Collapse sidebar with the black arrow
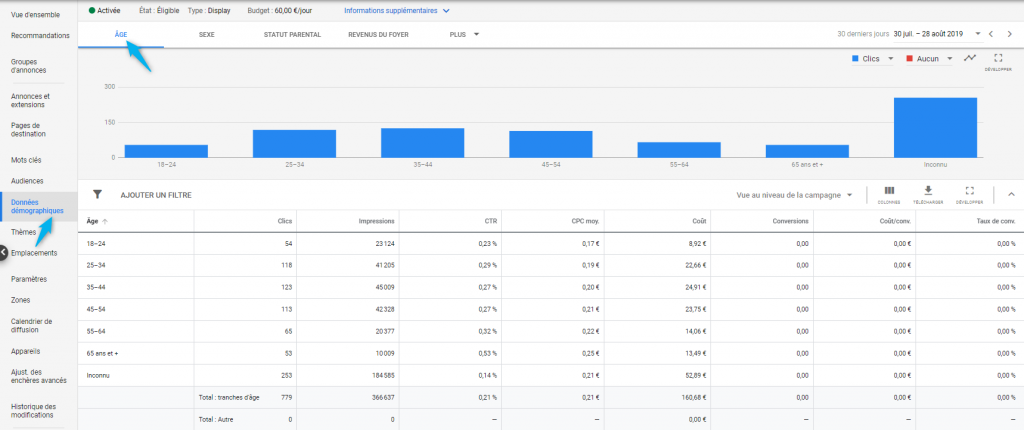Viewport: 1024px width, 430px height. (3, 253)
